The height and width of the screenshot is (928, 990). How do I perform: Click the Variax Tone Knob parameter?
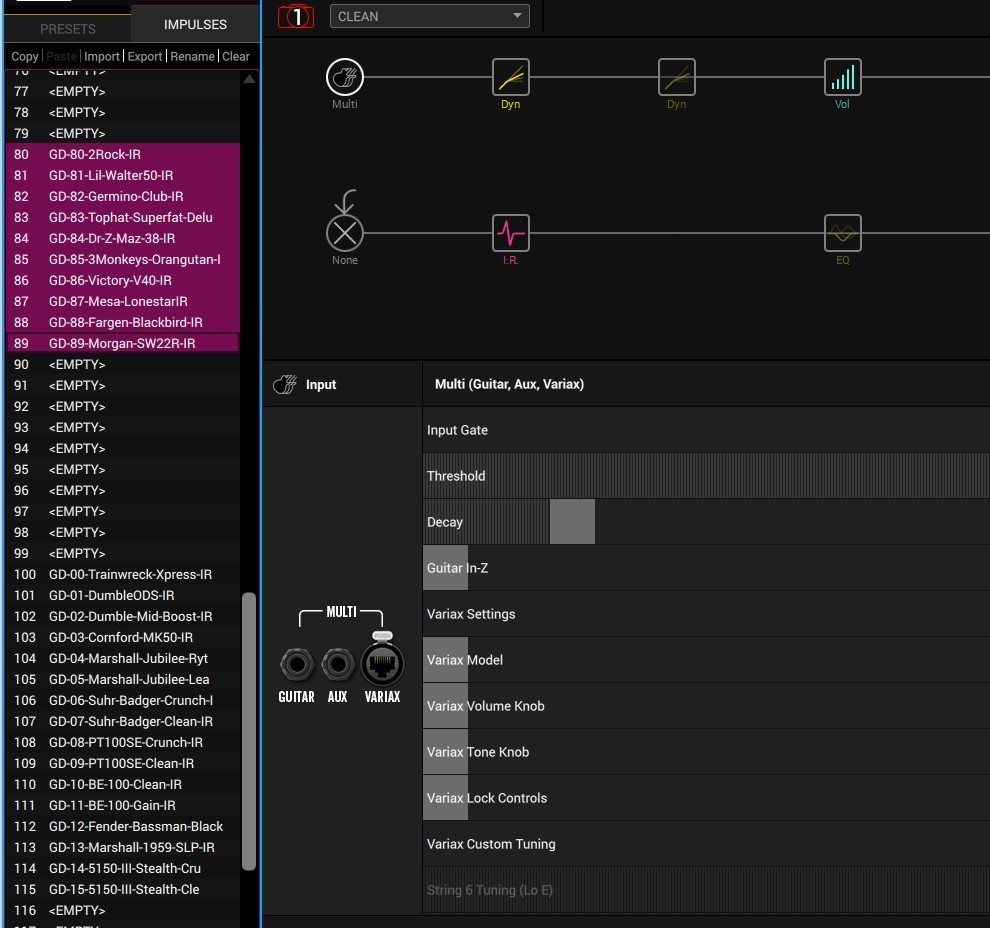click(706, 752)
